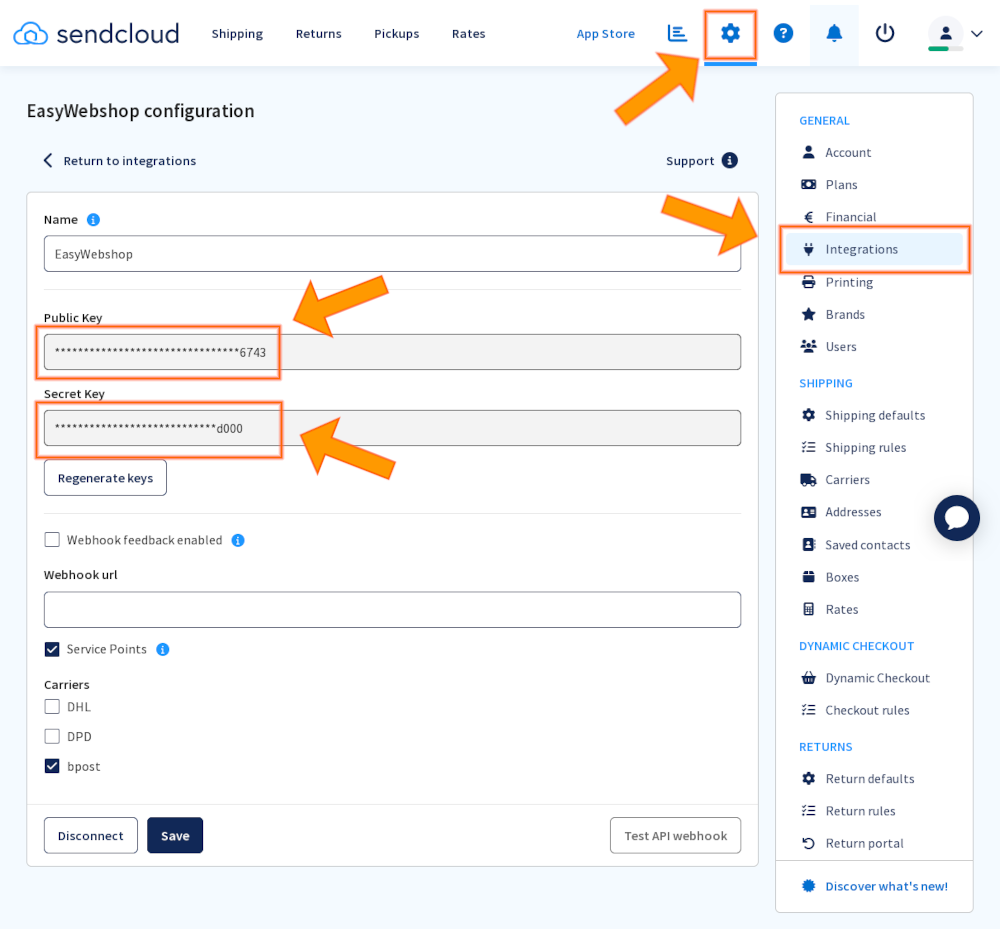Click the logout power icon
Image resolution: width=1000 pixels, height=929 pixels.
[884, 33]
